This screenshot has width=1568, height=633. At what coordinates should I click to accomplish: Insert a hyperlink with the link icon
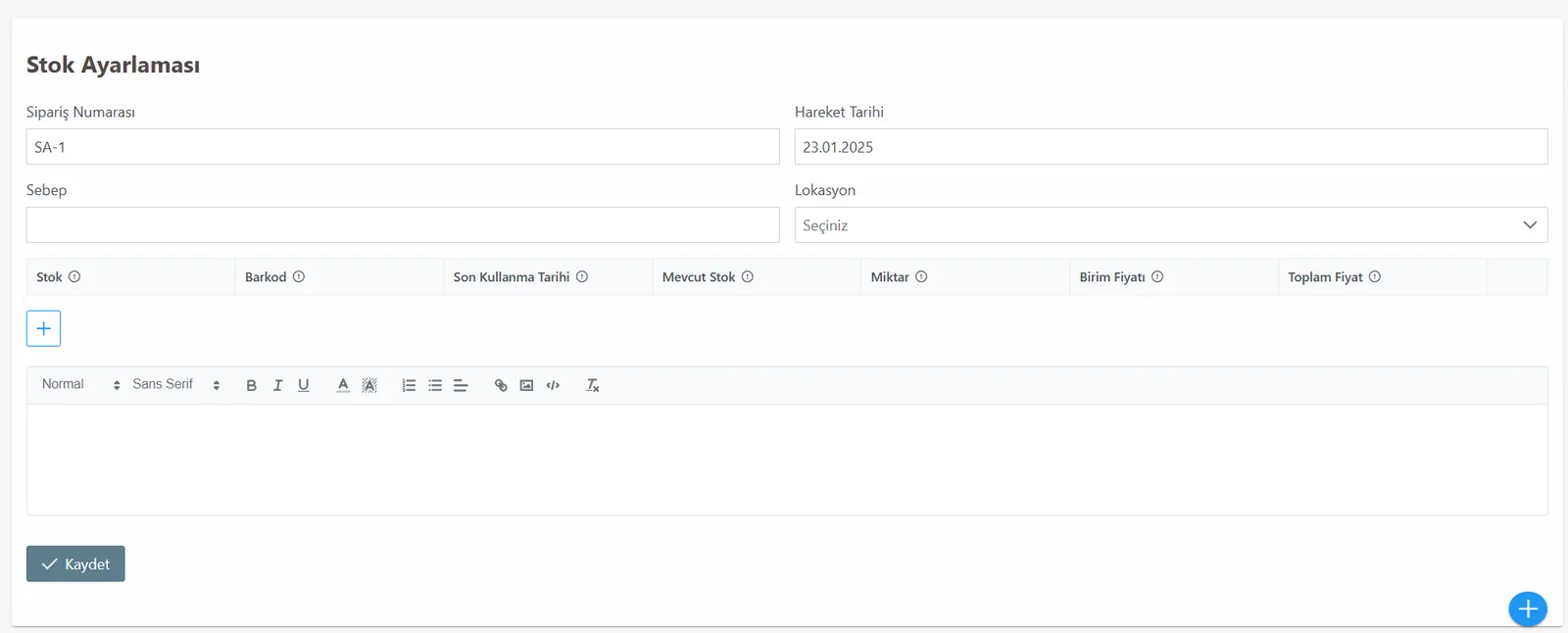(501, 385)
